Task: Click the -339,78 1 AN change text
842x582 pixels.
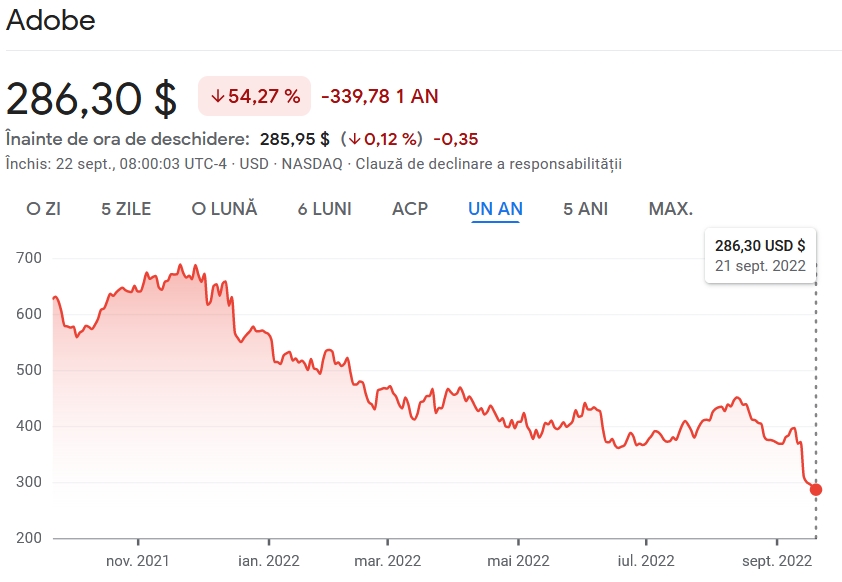Action: tap(380, 97)
